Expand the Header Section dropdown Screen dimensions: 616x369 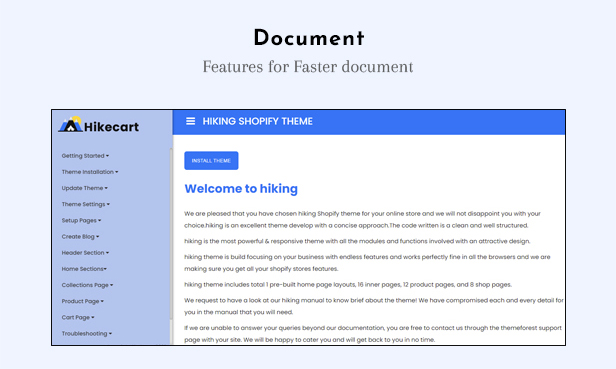85,253
